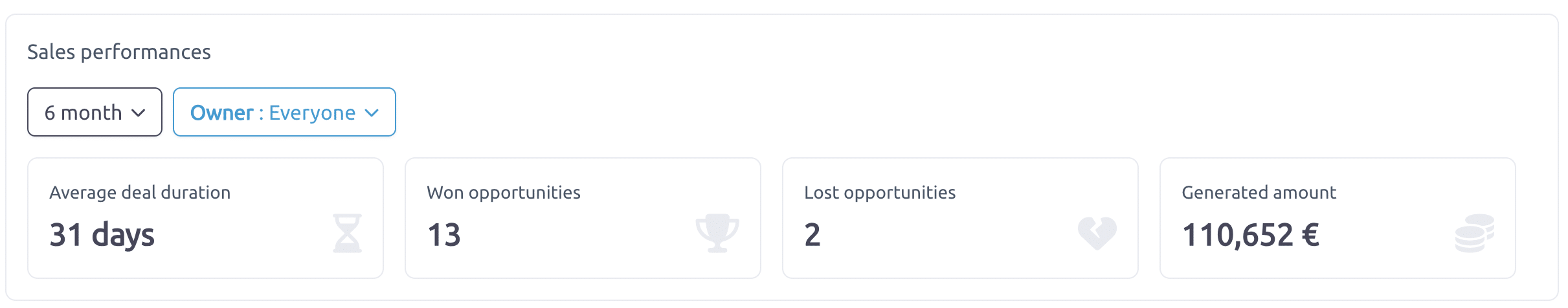The height and width of the screenshot is (308, 1568).
Task: Click the Sales performances heading
Action: 119,52
